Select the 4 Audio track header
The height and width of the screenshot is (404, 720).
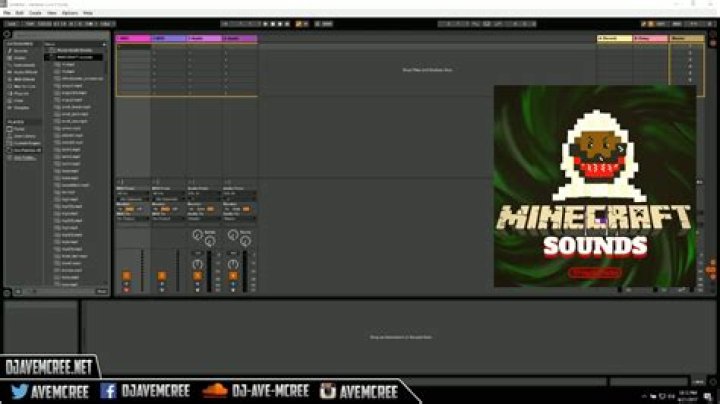tap(240, 39)
